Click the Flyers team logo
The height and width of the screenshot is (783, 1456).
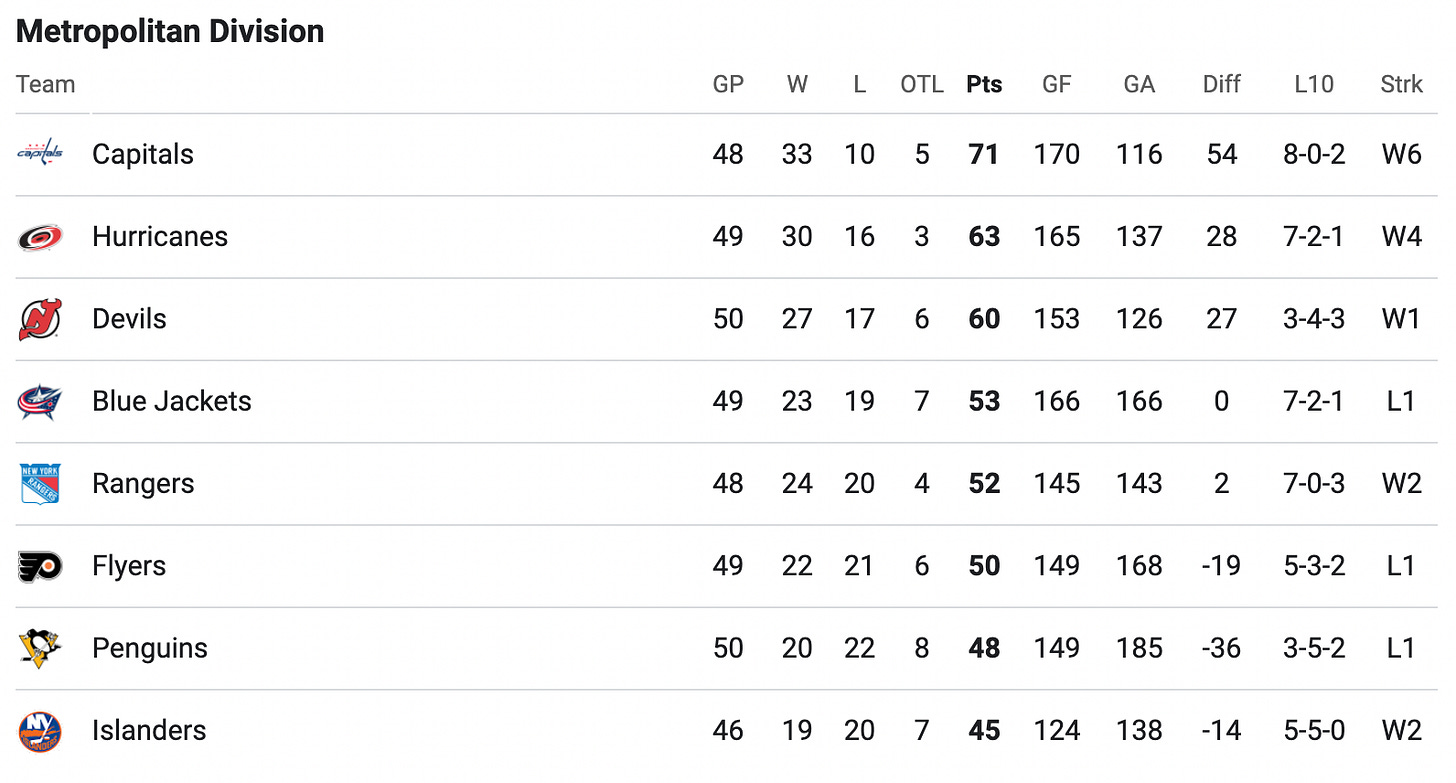pos(40,566)
